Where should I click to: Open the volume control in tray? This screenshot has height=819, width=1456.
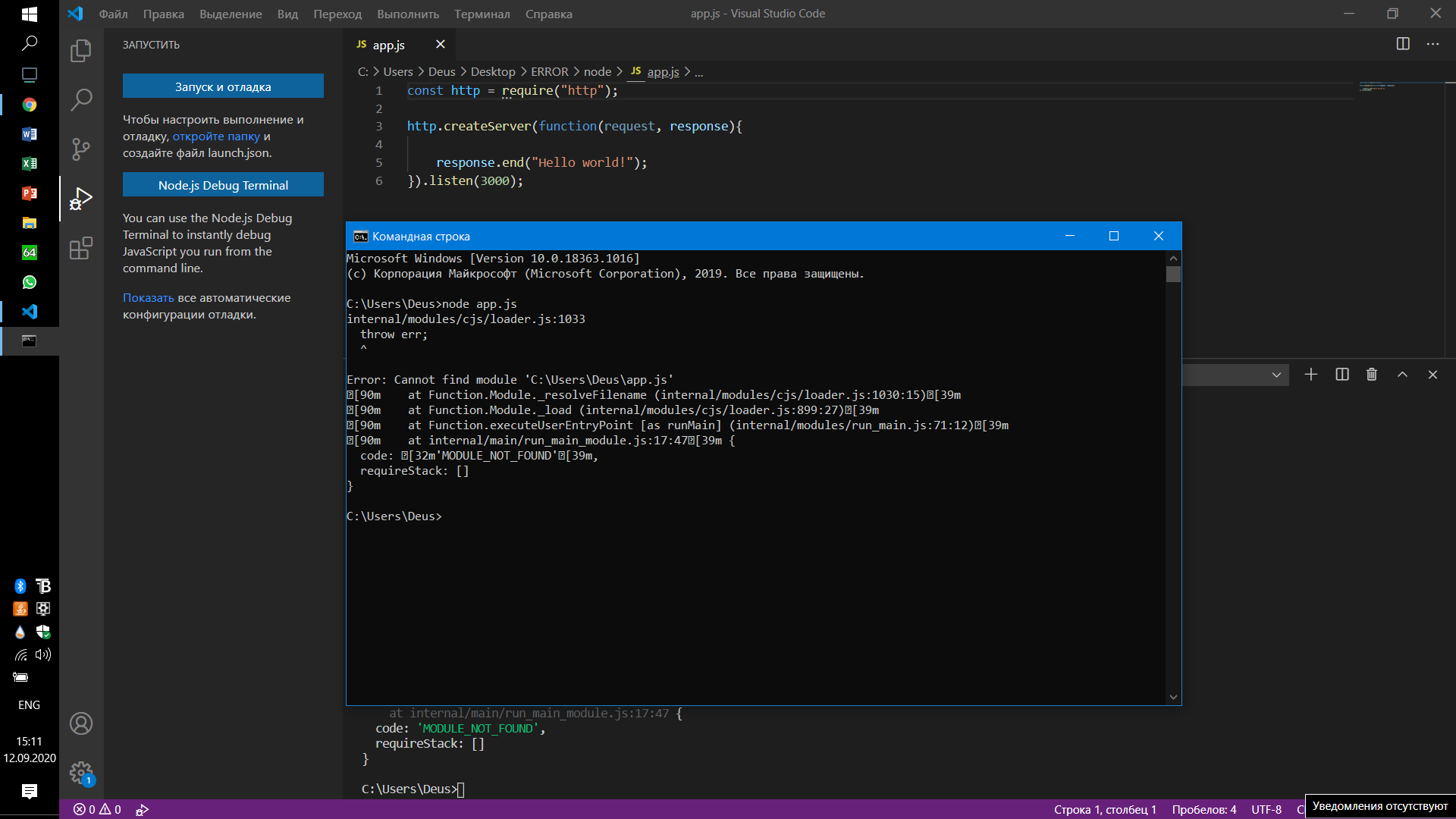(43, 654)
